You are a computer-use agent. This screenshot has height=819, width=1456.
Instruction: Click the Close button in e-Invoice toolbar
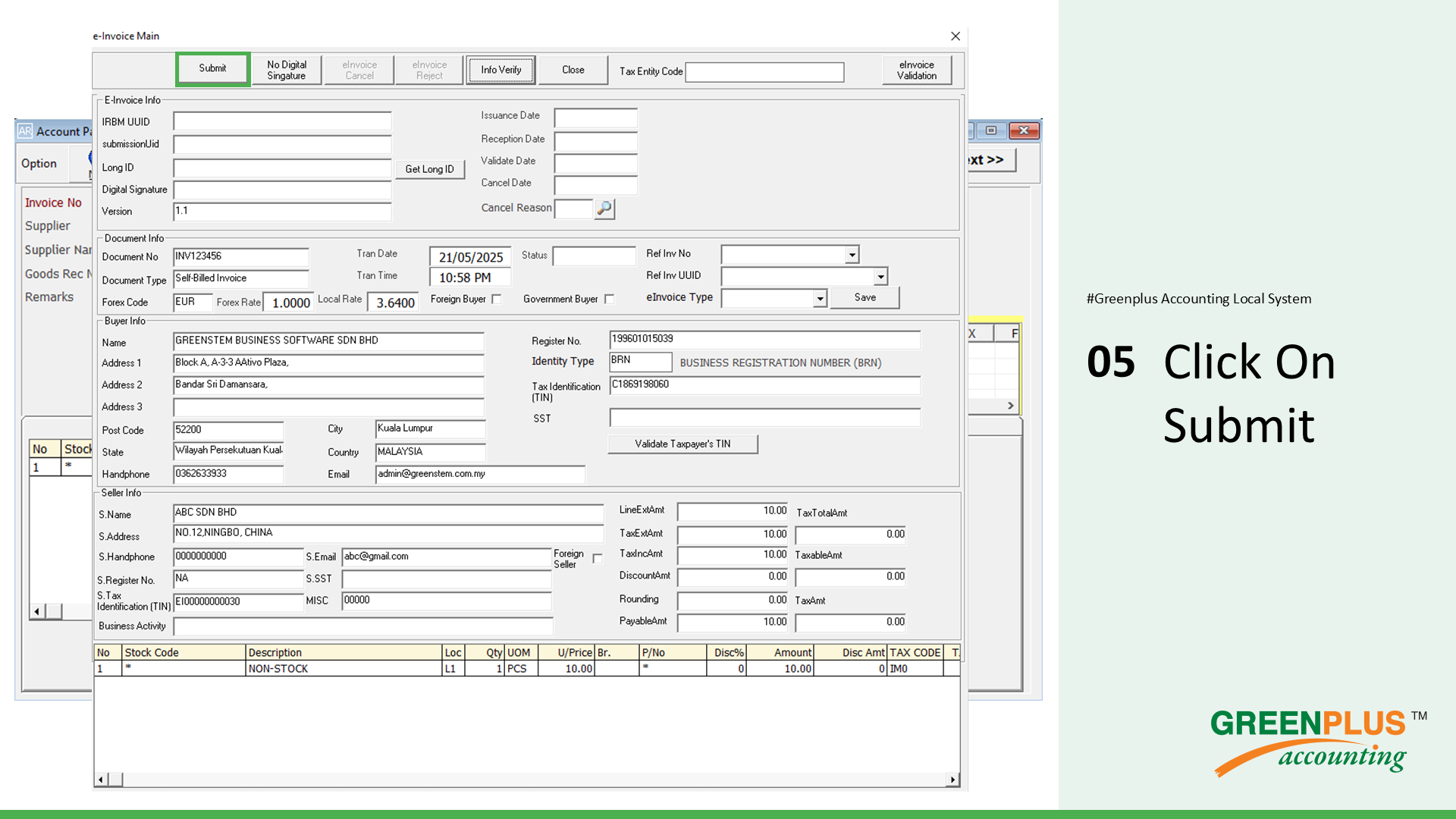573,70
